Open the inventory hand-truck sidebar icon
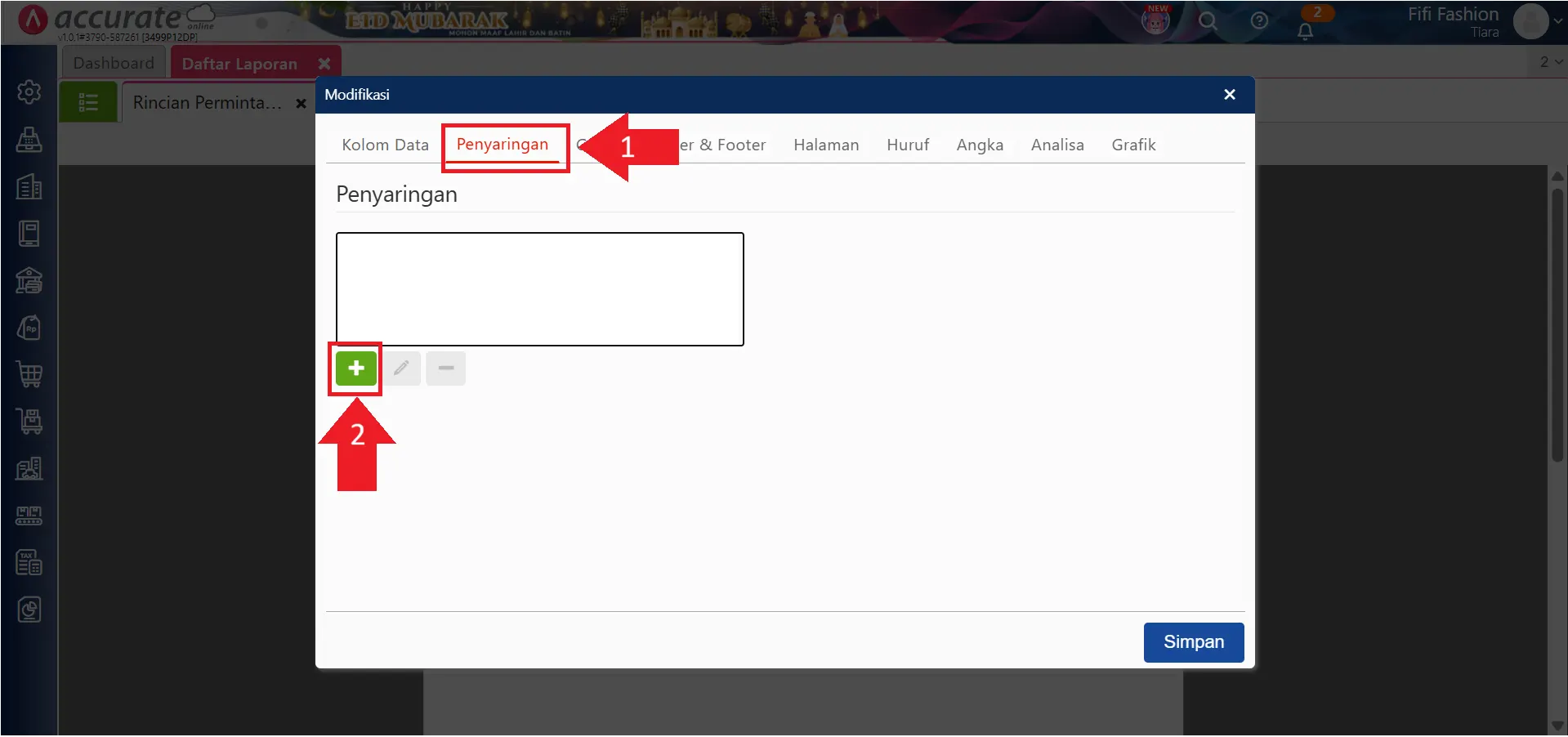This screenshot has width=1568, height=737. (29, 422)
